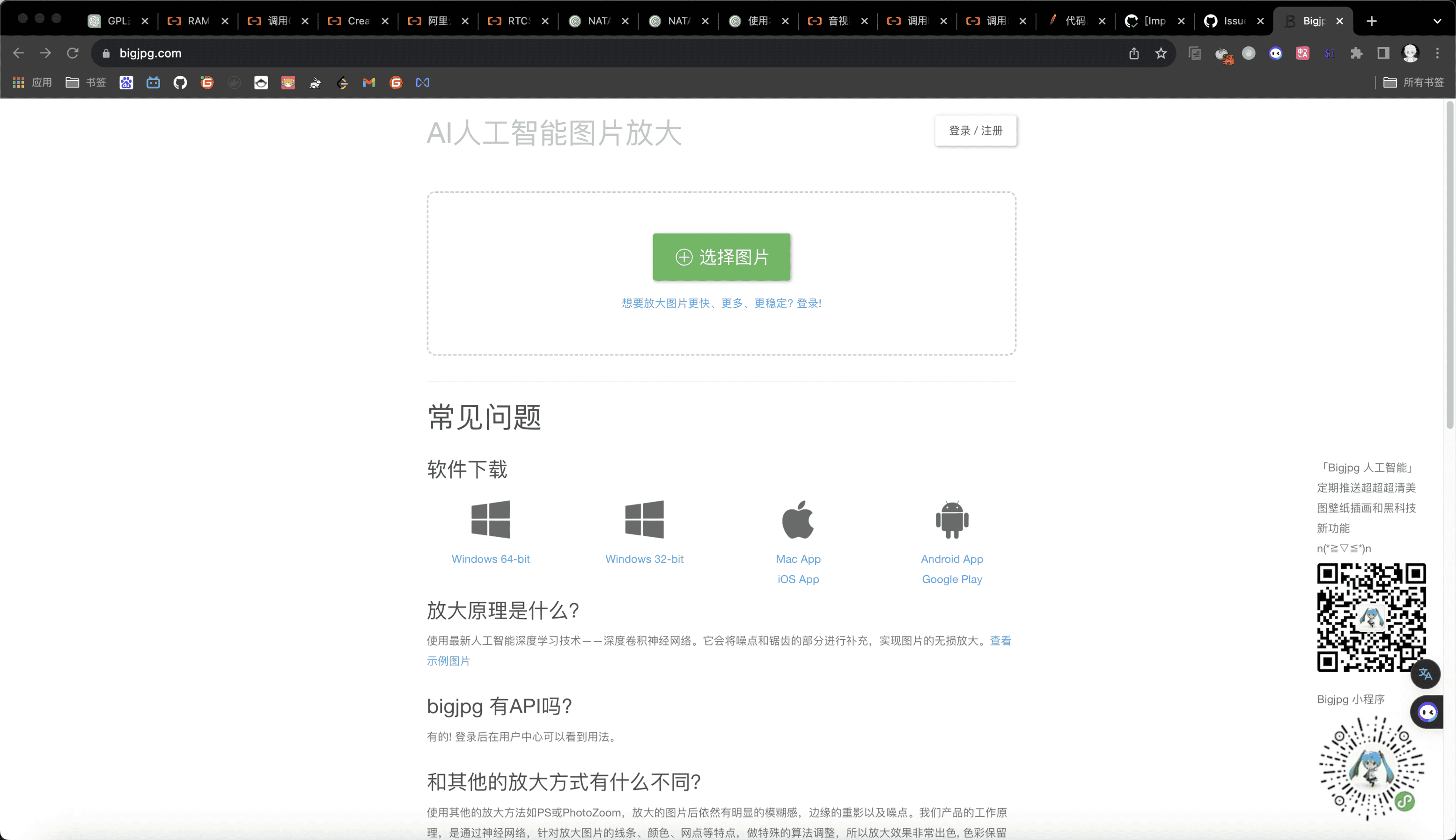The image size is (1456, 840).
Task: Click the Windows 32-bit download icon
Action: tap(644, 519)
